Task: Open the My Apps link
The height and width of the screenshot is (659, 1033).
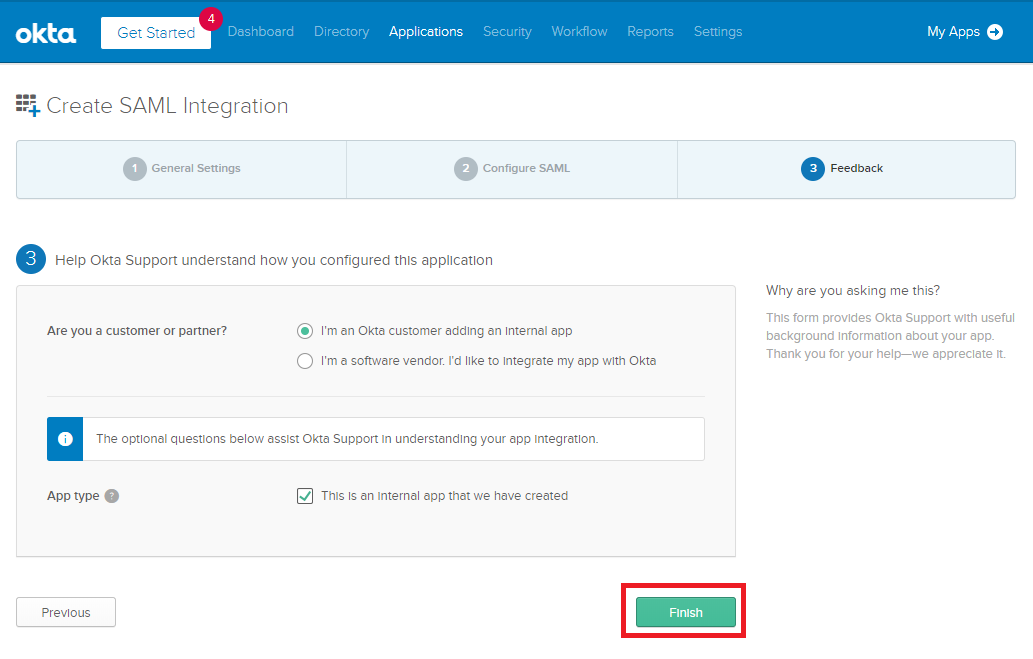Action: tap(953, 32)
